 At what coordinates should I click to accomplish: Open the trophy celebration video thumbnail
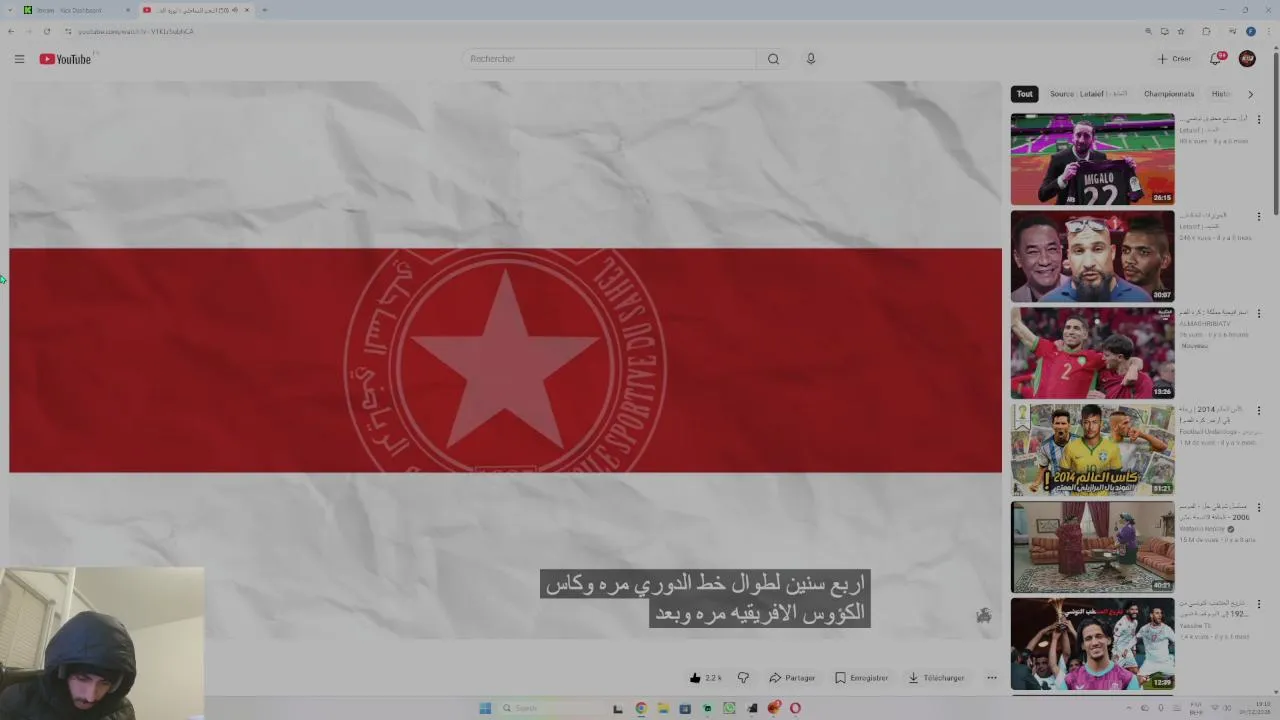(x=1093, y=644)
